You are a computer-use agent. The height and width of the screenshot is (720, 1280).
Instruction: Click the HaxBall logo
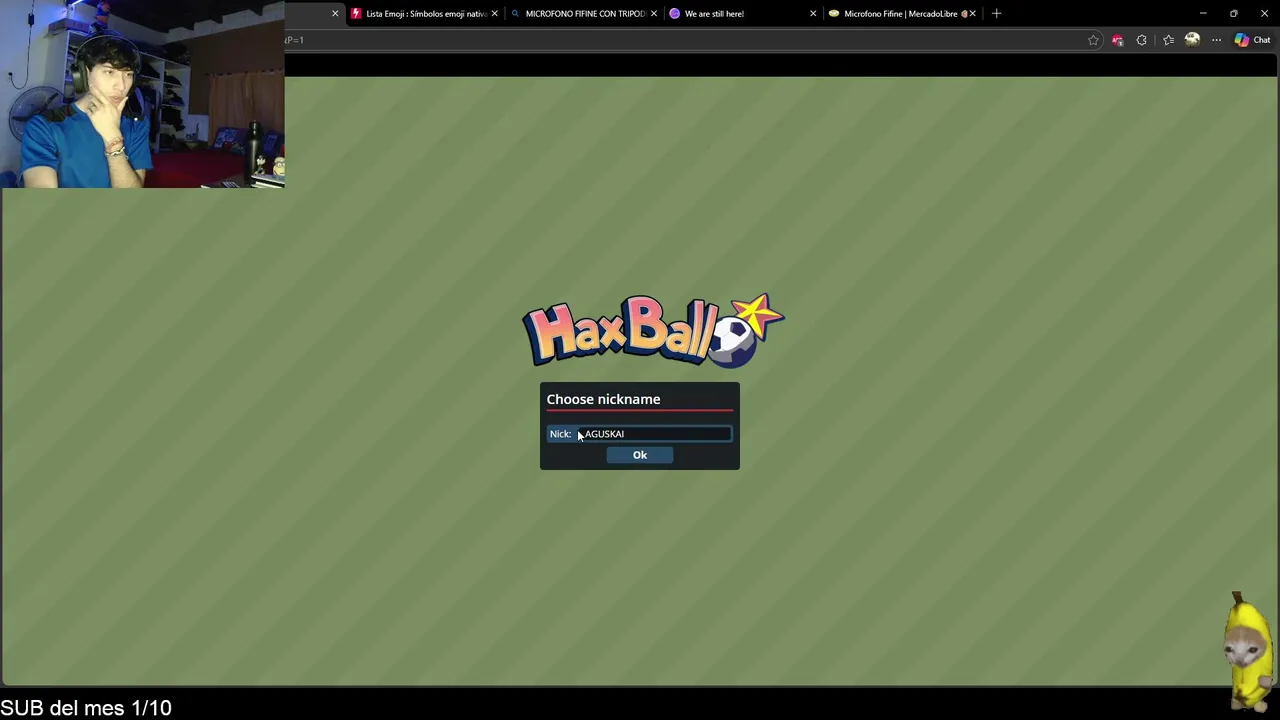652,330
